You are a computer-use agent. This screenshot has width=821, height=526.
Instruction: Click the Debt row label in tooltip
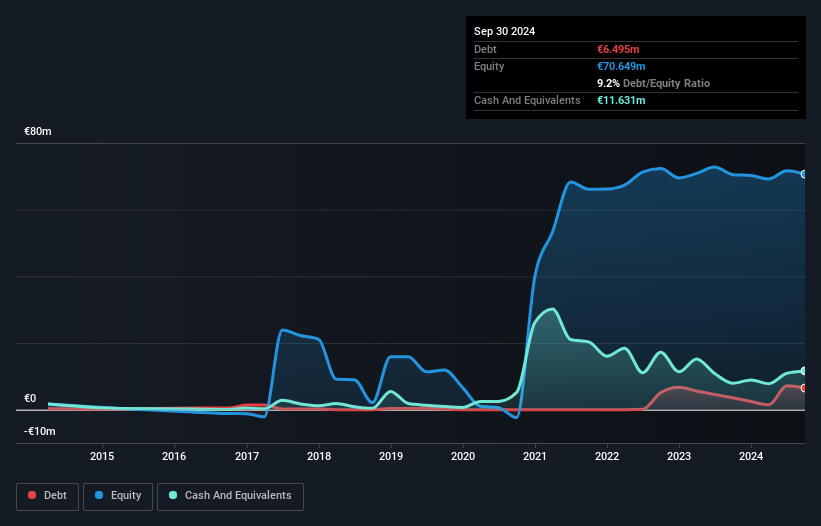tap(485, 49)
